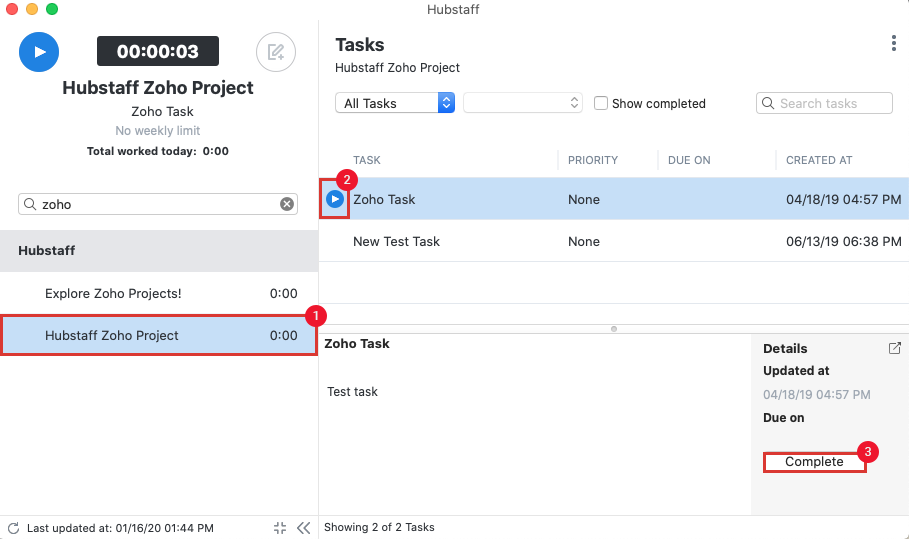The image size is (909, 539).
Task: Click Zoho Task priority None cell
Action: [x=584, y=199]
